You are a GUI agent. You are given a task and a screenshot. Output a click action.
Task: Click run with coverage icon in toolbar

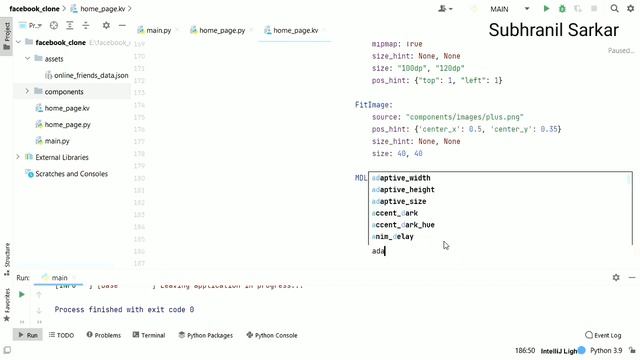click(578, 9)
